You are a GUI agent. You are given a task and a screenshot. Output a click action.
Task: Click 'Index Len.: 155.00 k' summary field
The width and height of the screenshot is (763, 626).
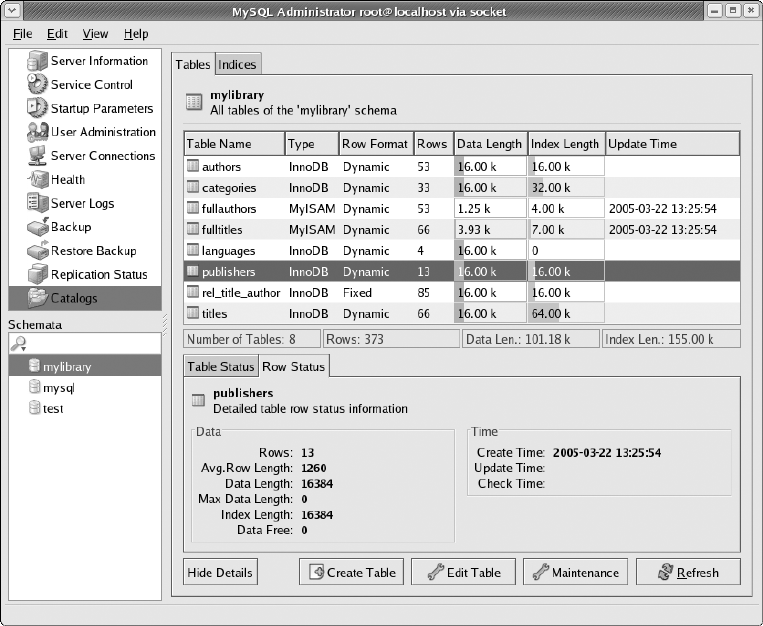click(x=672, y=339)
